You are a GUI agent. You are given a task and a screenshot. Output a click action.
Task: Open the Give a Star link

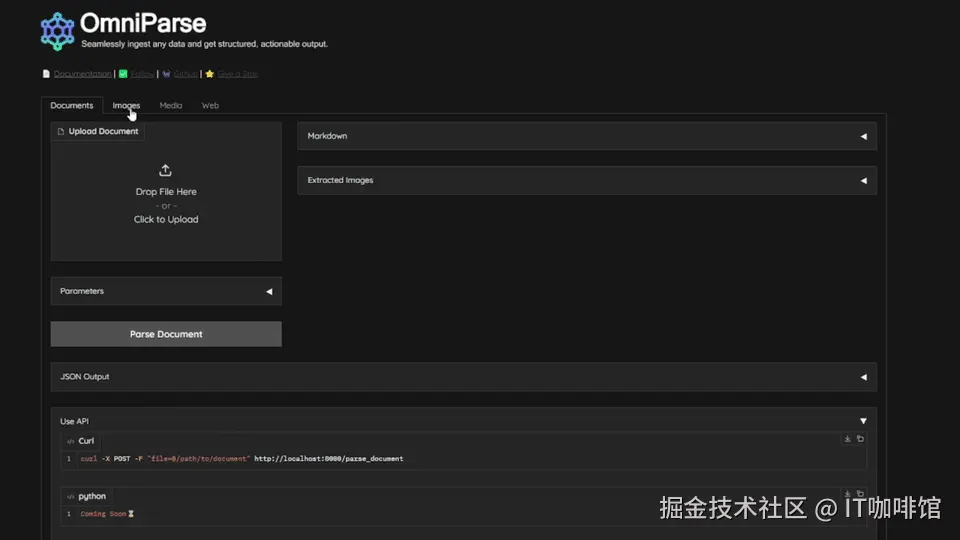pos(238,74)
